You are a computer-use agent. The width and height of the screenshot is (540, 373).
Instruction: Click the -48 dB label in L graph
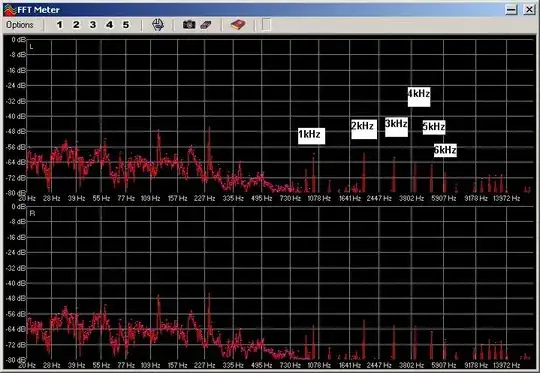(16, 132)
